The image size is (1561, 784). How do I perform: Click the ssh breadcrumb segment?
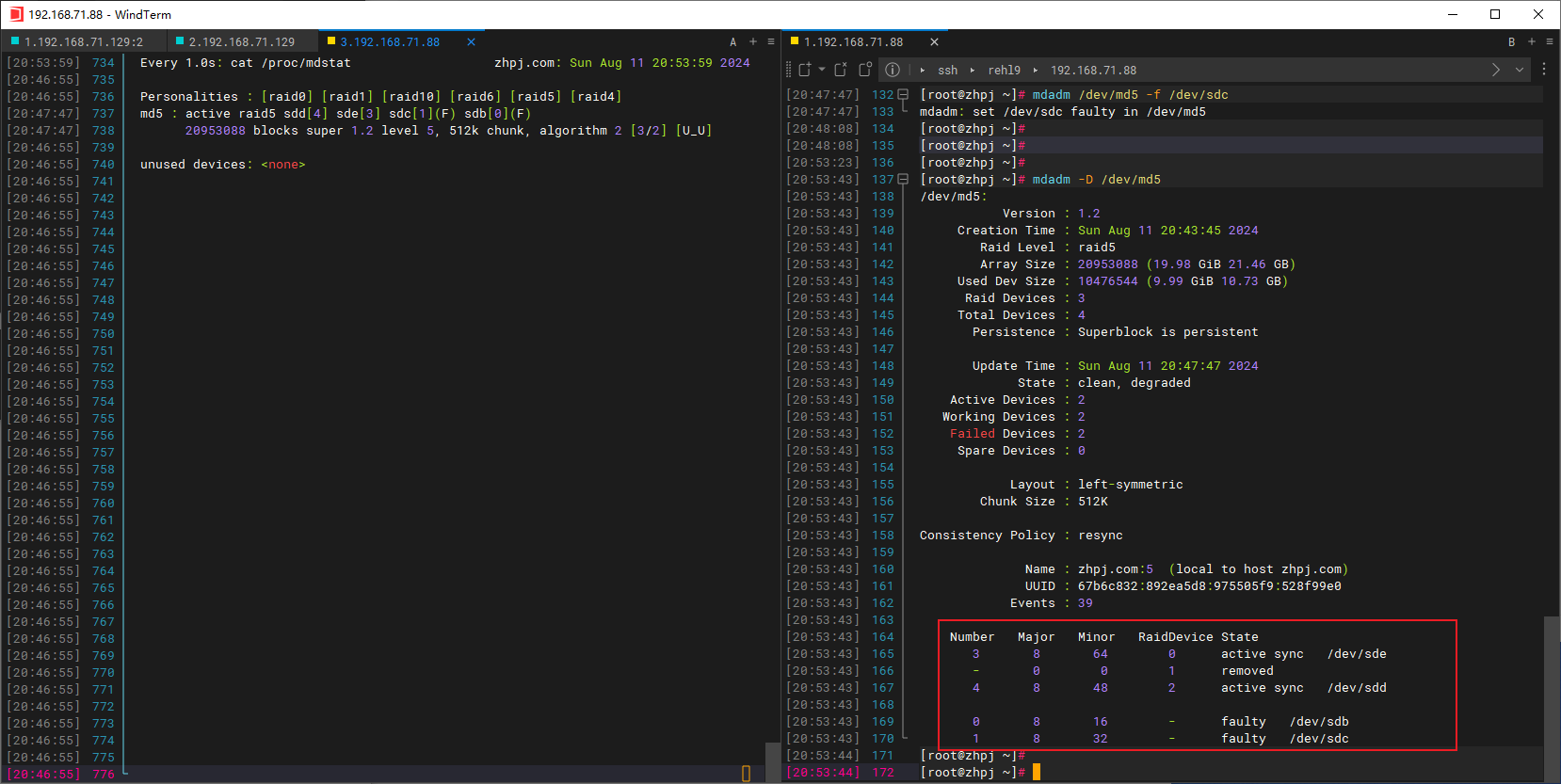(947, 70)
